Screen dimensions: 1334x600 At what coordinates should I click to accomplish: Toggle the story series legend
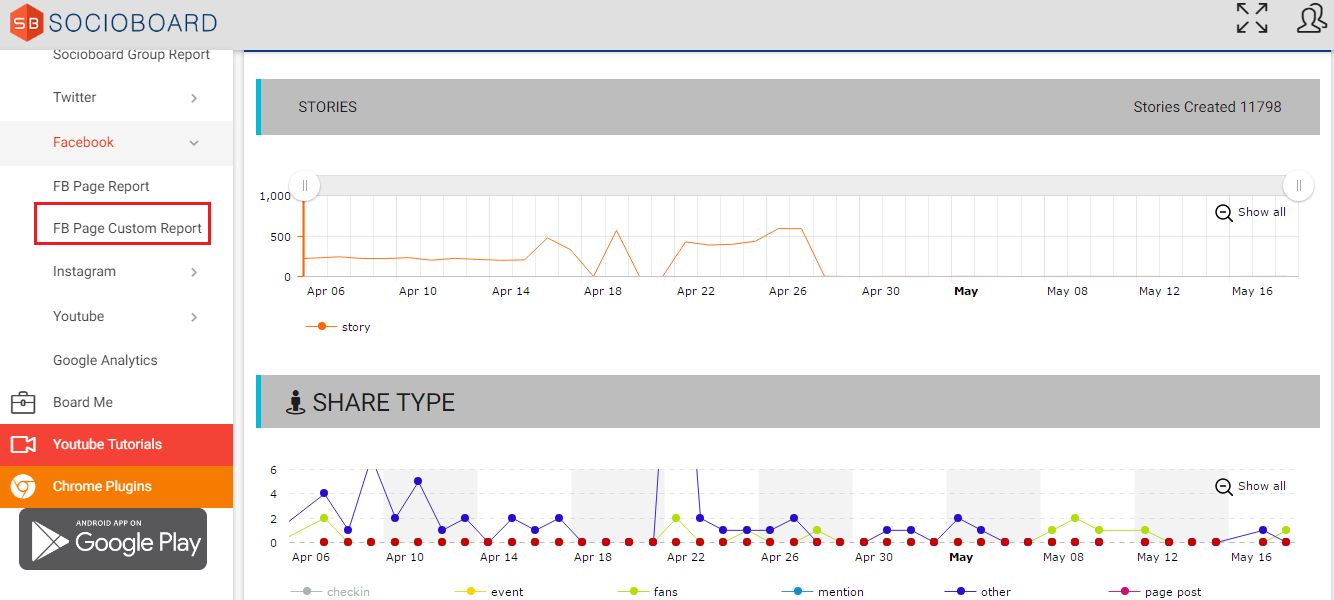click(x=338, y=327)
